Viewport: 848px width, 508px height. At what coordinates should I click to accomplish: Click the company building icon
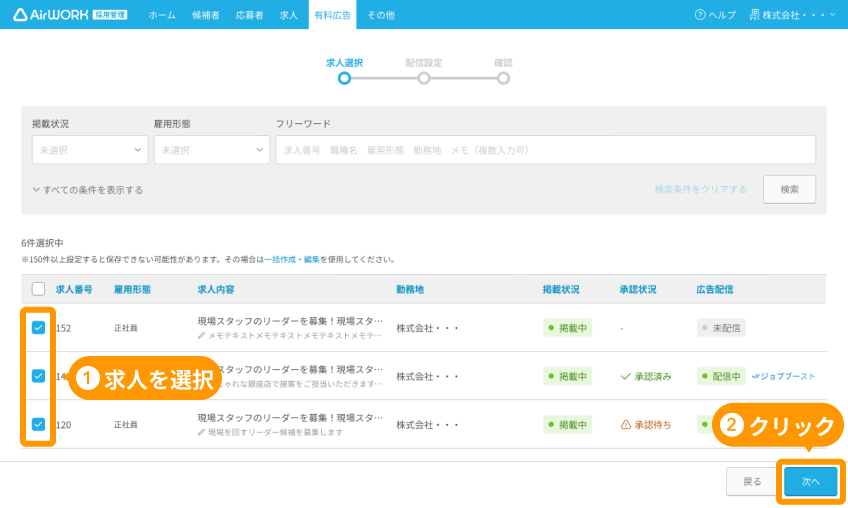(754, 15)
